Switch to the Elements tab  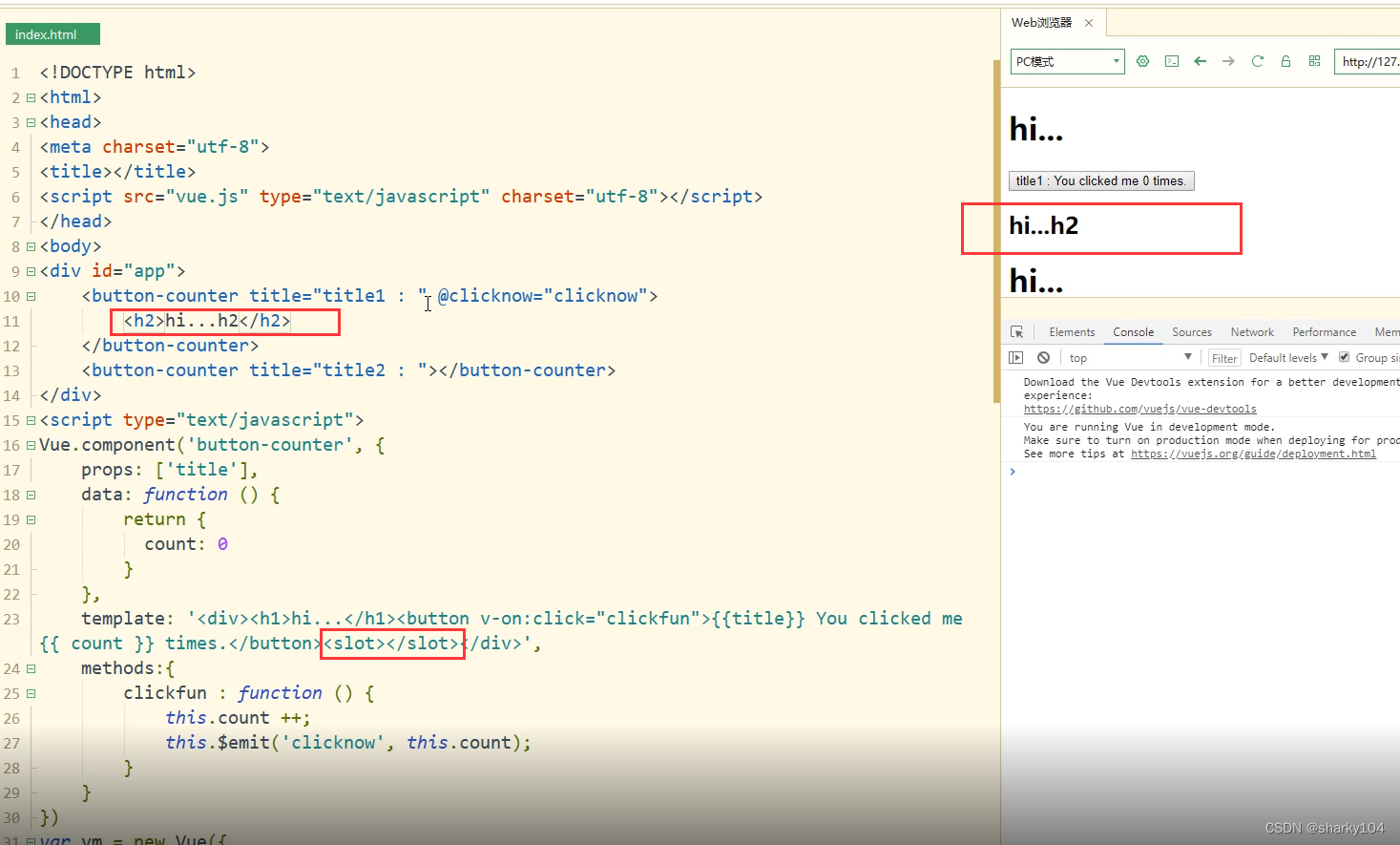[x=1072, y=332]
